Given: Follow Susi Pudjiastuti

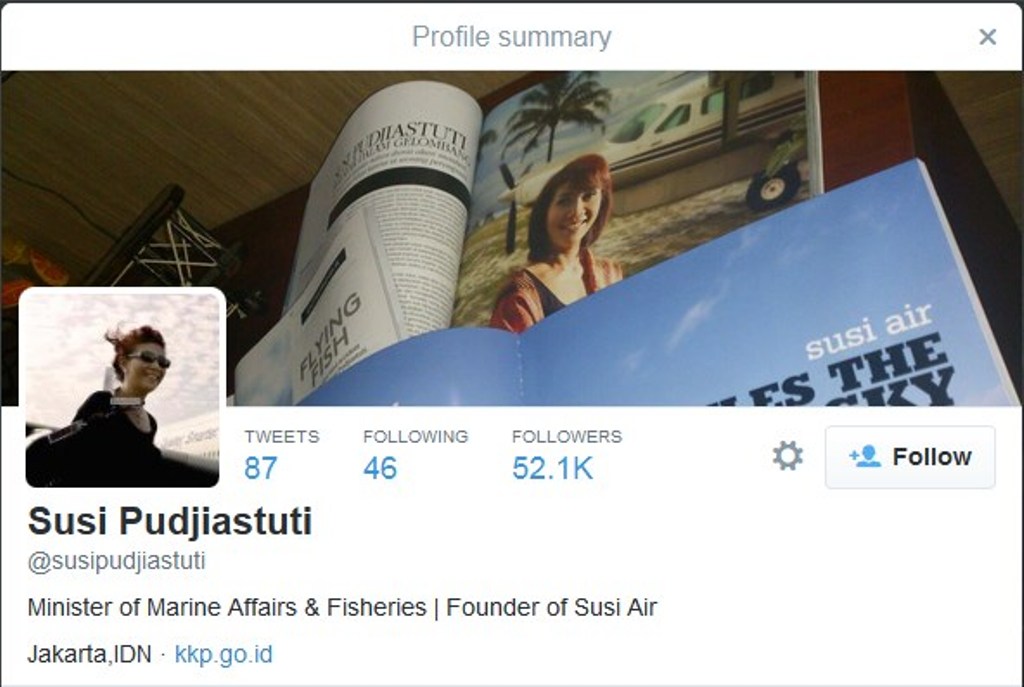Looking at the screenshot, I should coord(910,457).
